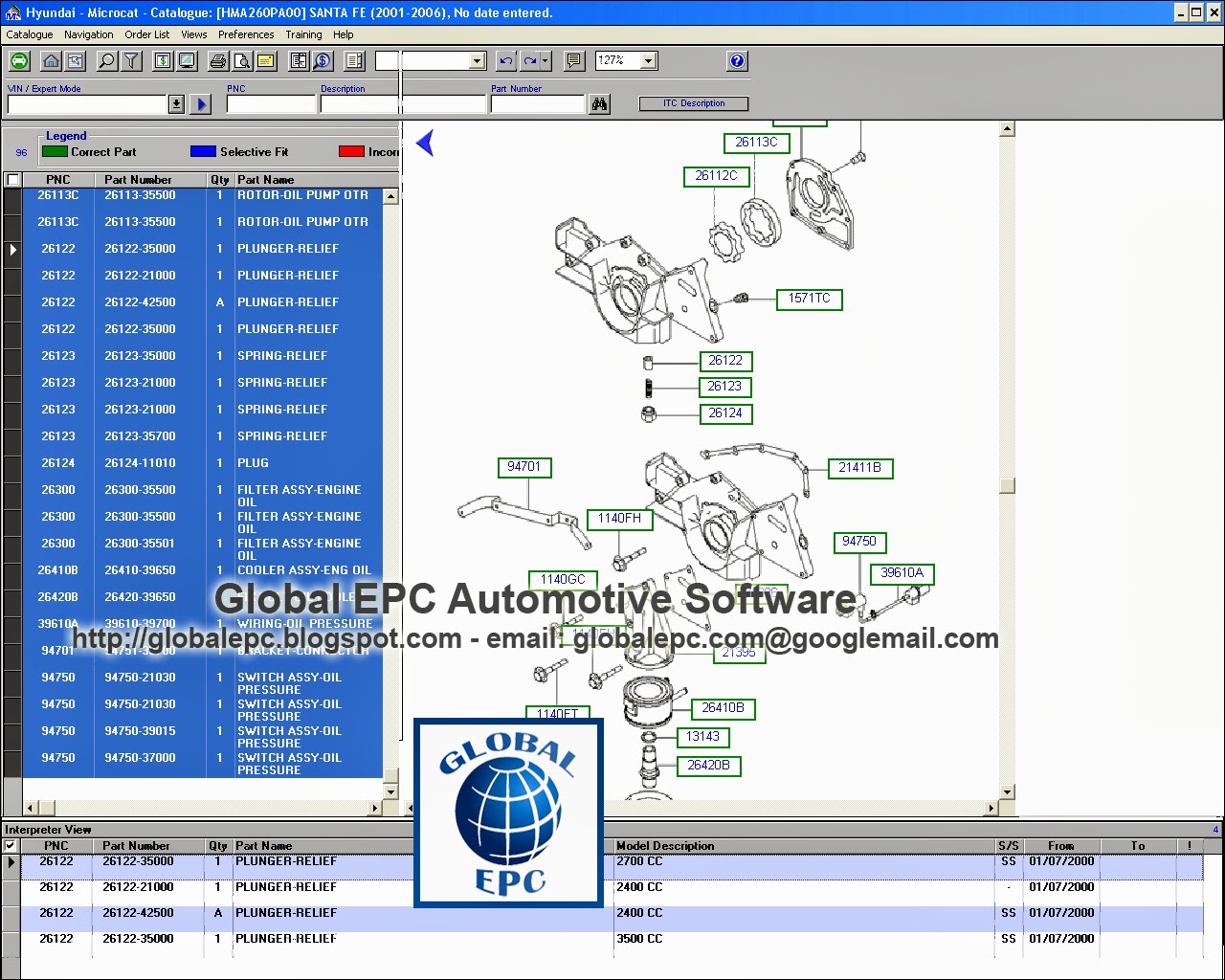The image size is (1225, 980).
Task: Click the 94701 callout label on diagram
Action: (523, 467)
